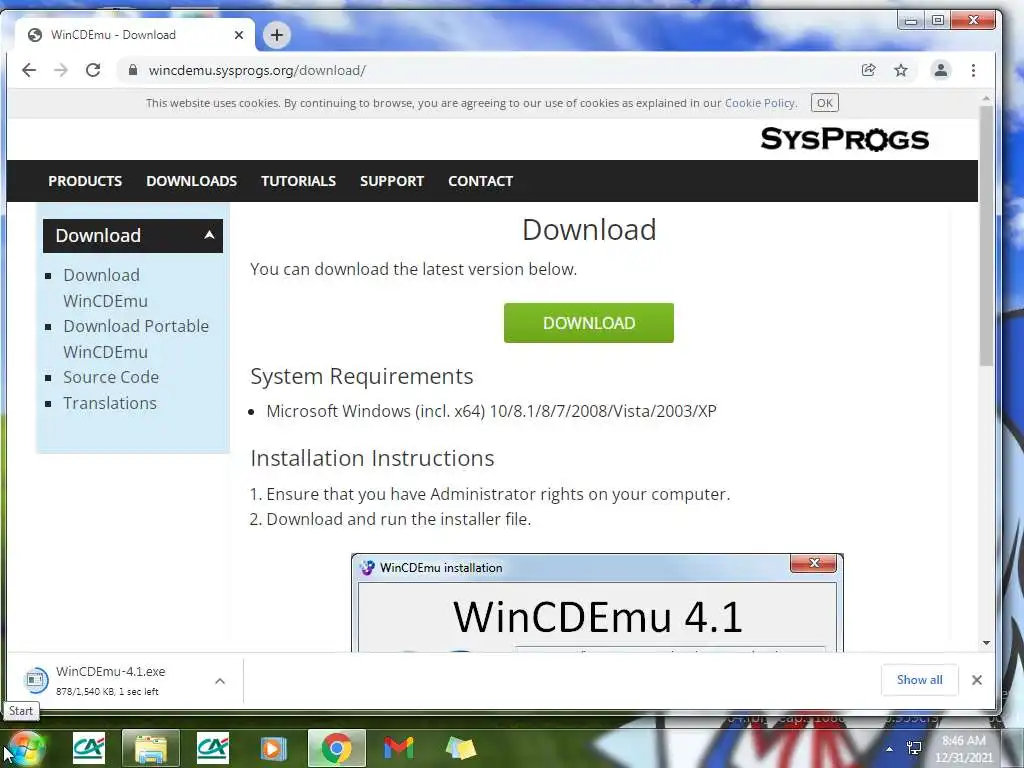The image size is (1024, 768).
Task: Click the green DOWNLOAD button
Action: [x=588, y=323]
